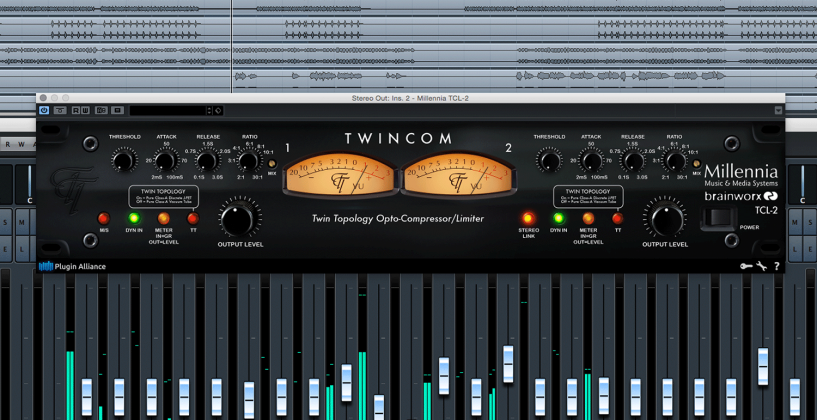
Task: Toggle channel 1 DYN IN green button
Action: point(132,218)
